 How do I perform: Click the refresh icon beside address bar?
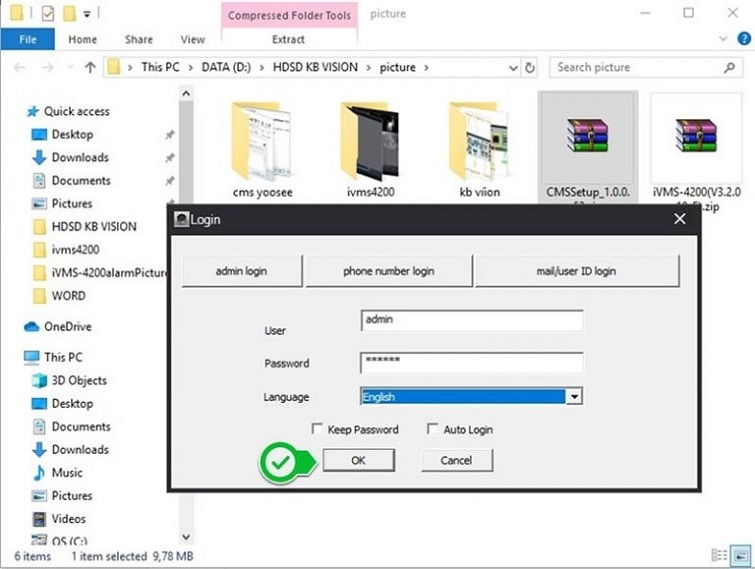click(x=529, y=67)
